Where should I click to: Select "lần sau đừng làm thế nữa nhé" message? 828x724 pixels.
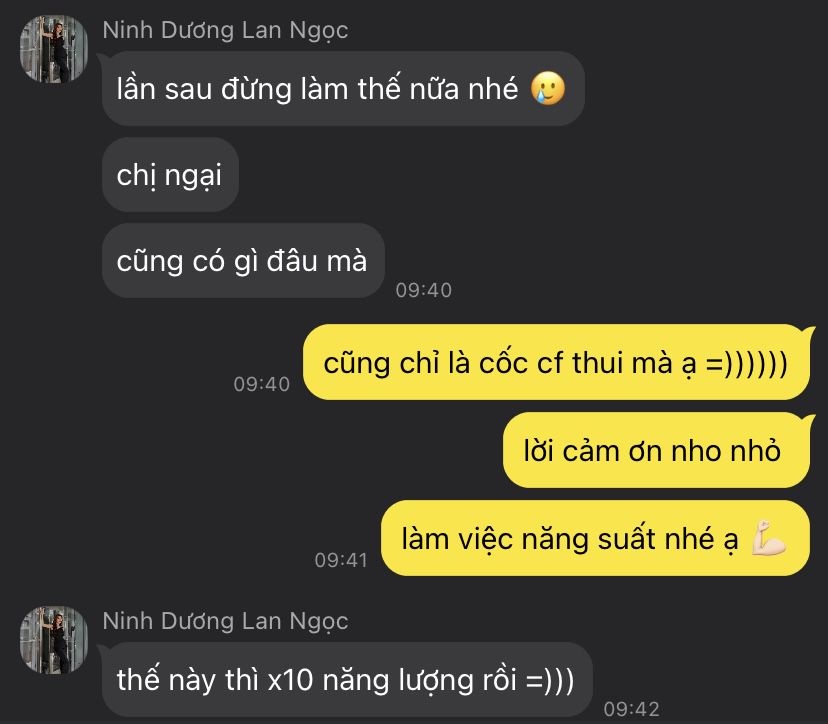[x=343, y=88]
